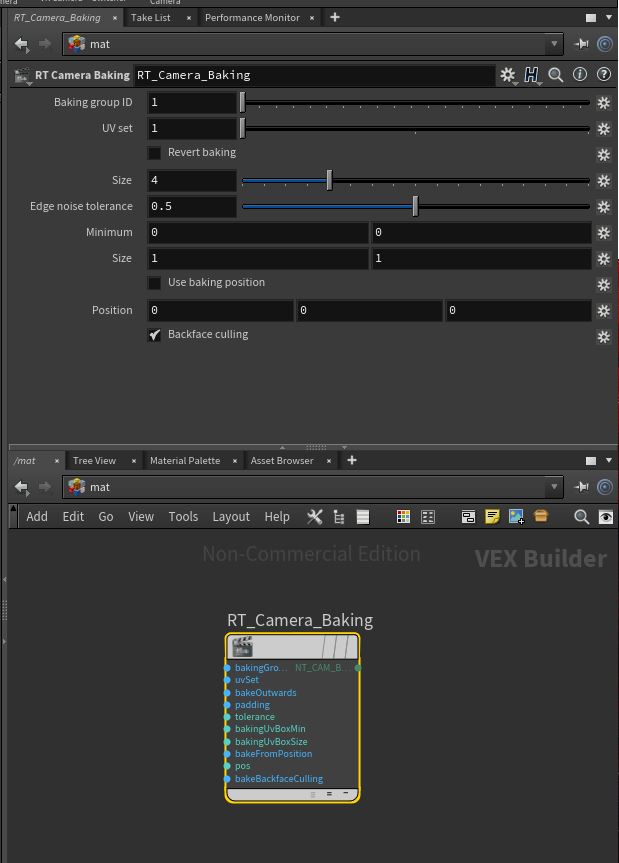Open gear menu for Minimum row
This screenshot has width=619, height=863.
604,233
